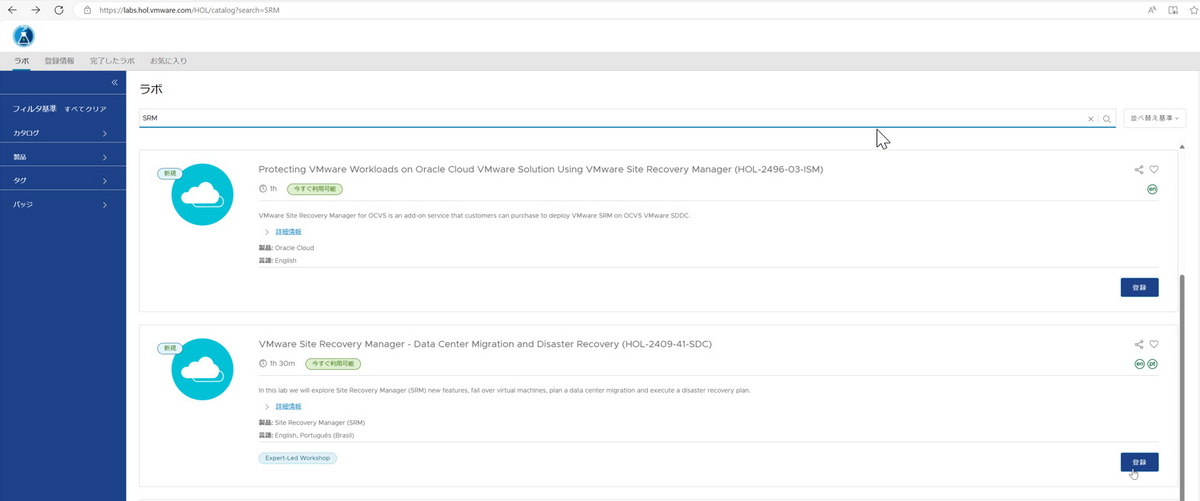The image size is (1200, 501).
Task: Favorite the Oracle Cloud VMware lab with heart icon
Action: coord(1154,170)
